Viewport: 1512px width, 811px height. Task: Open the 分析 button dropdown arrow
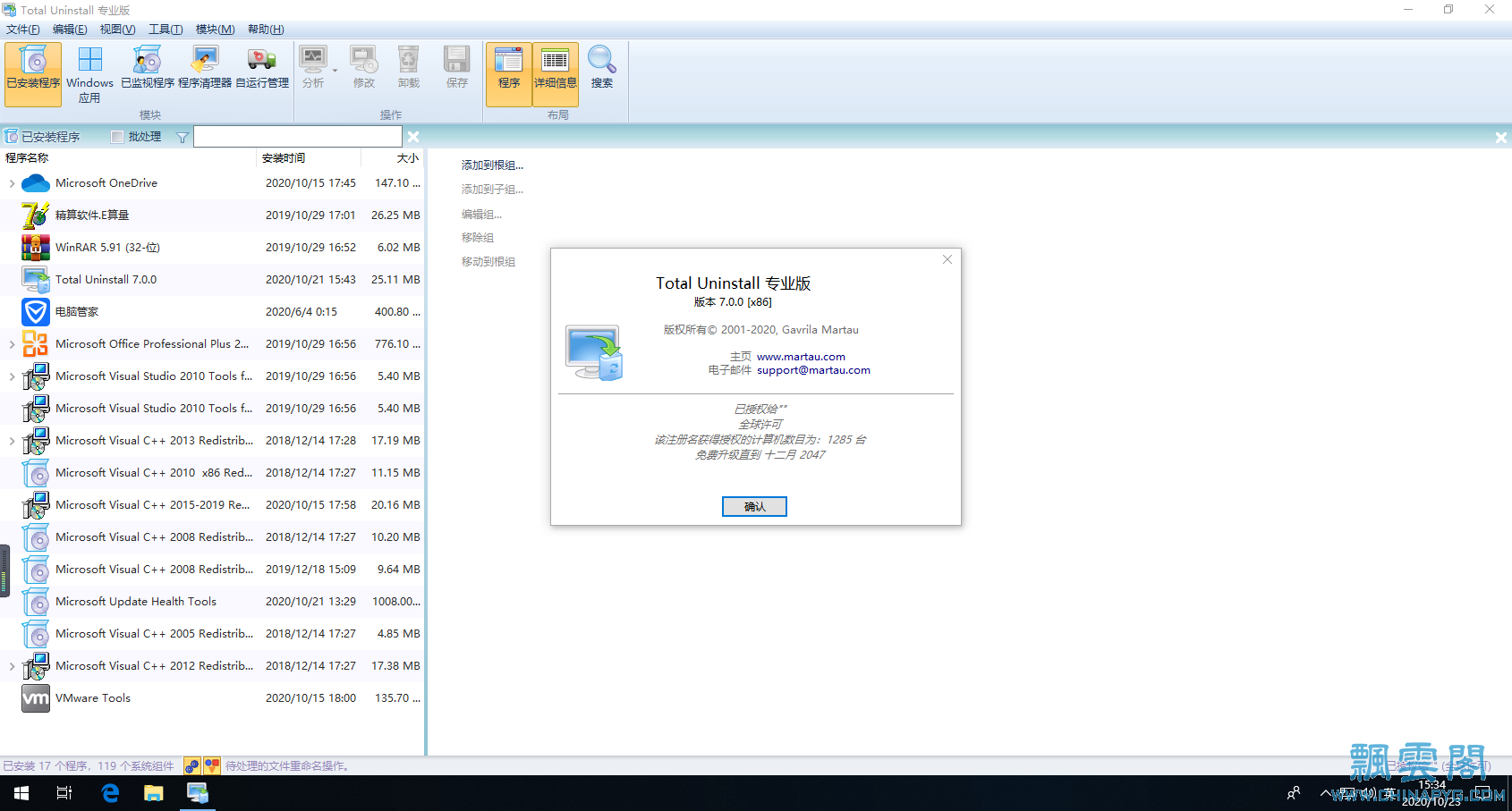coord(336,70)
